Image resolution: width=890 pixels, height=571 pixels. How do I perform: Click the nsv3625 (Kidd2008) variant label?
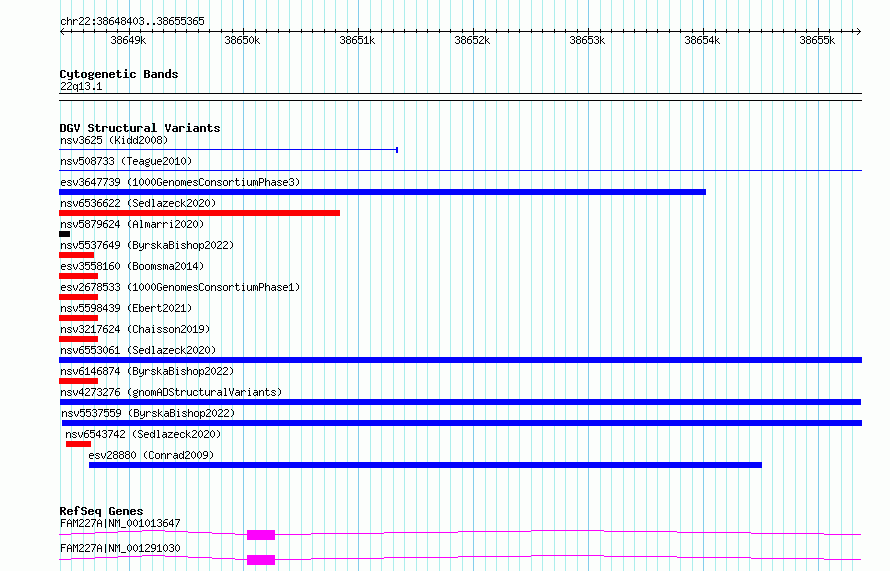[114, 140]
